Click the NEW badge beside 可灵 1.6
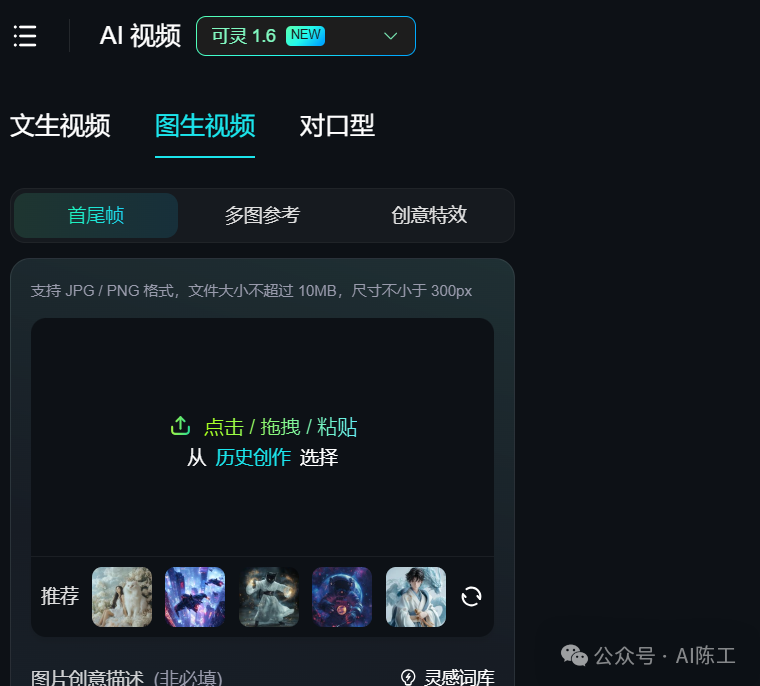Screen dimensions: 760x686 [305, 35]
